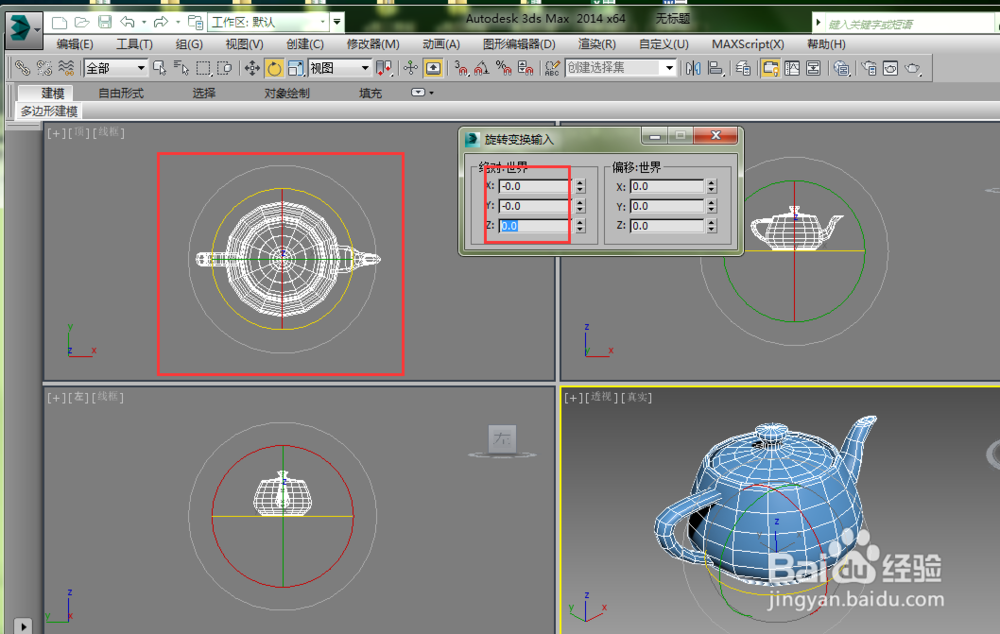Open the selection filter 全部 dropdown
1000x634 pixels.
[116, 68]
